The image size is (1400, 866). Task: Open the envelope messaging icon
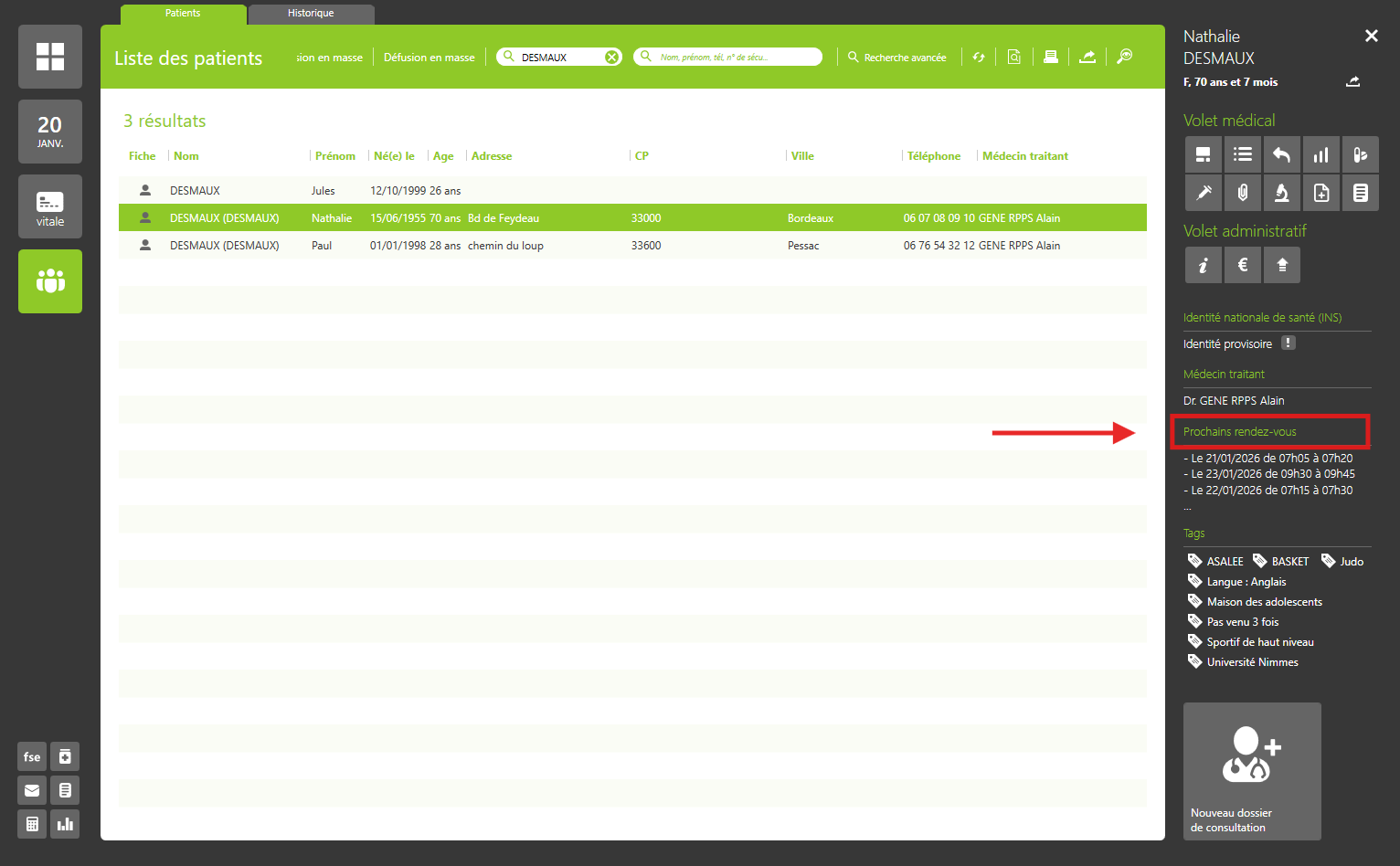click(x=32, y=790)
